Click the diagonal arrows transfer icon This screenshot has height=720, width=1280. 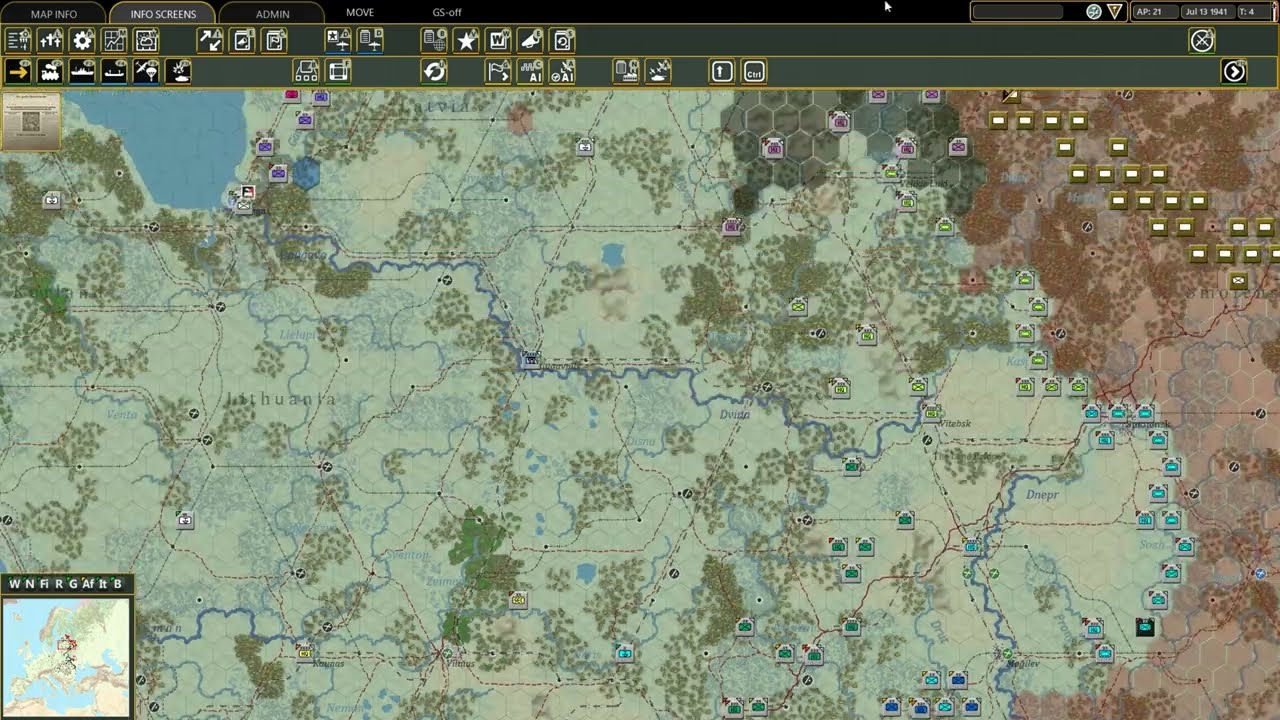pos(210,40)
